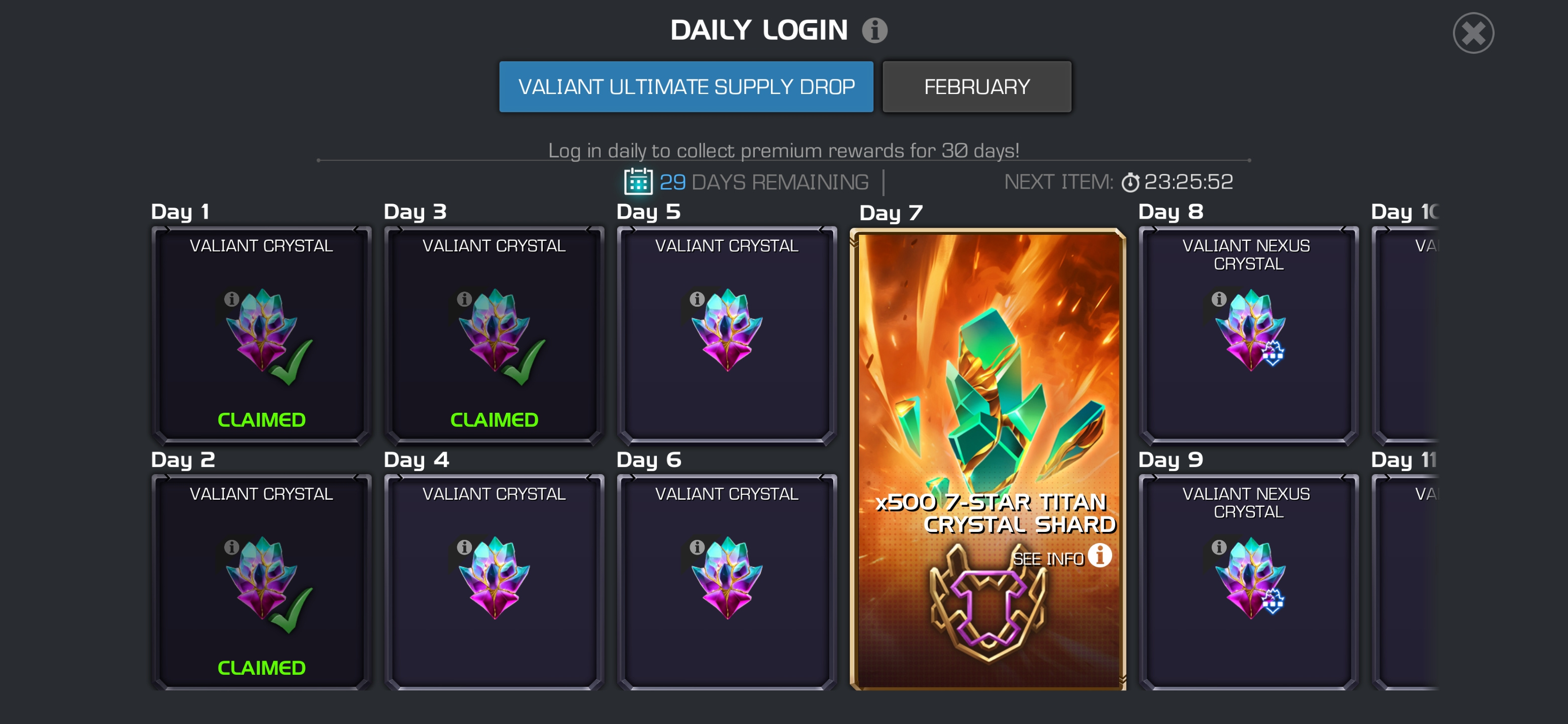Tap info icon on Day 1 Valiant Crystal

click(x=231, y=299)
